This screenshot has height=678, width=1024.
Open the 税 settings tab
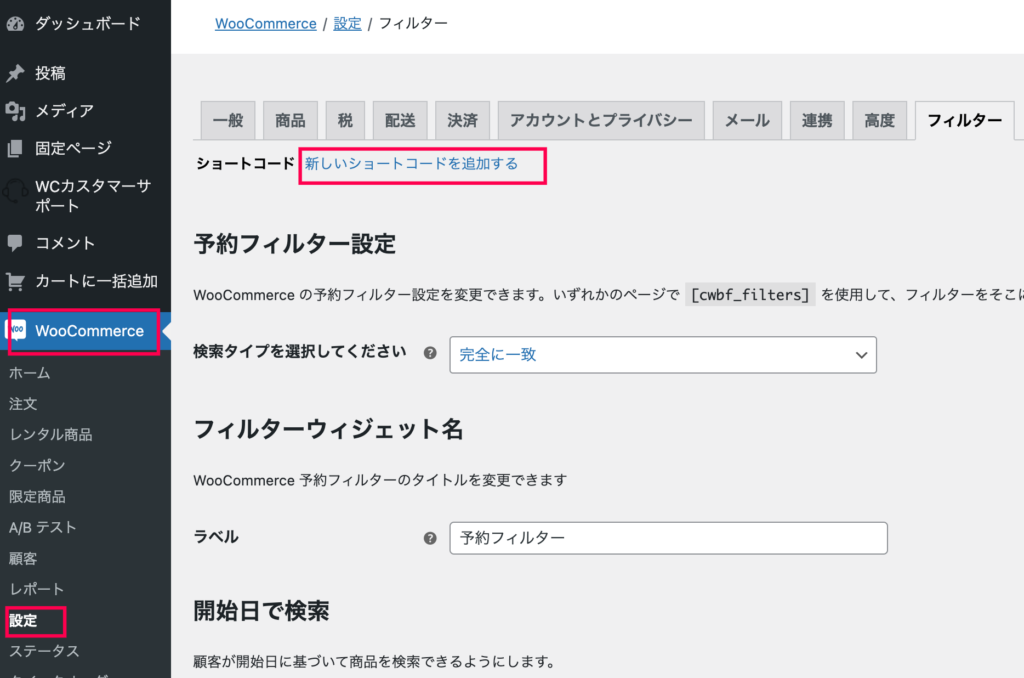(345, 121)
